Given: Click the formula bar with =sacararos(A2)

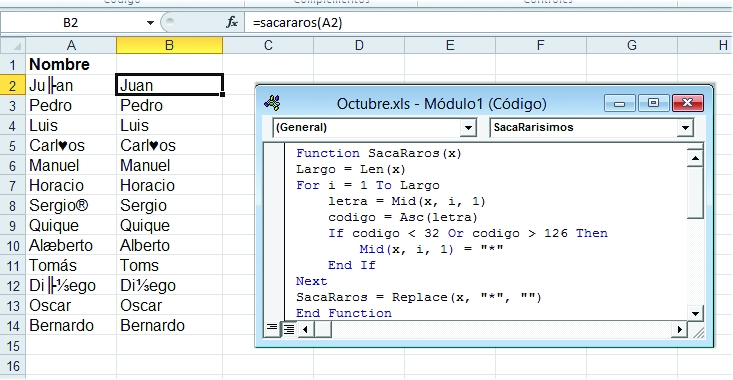Looking at the screenshot, I should [x=489, y=22].
